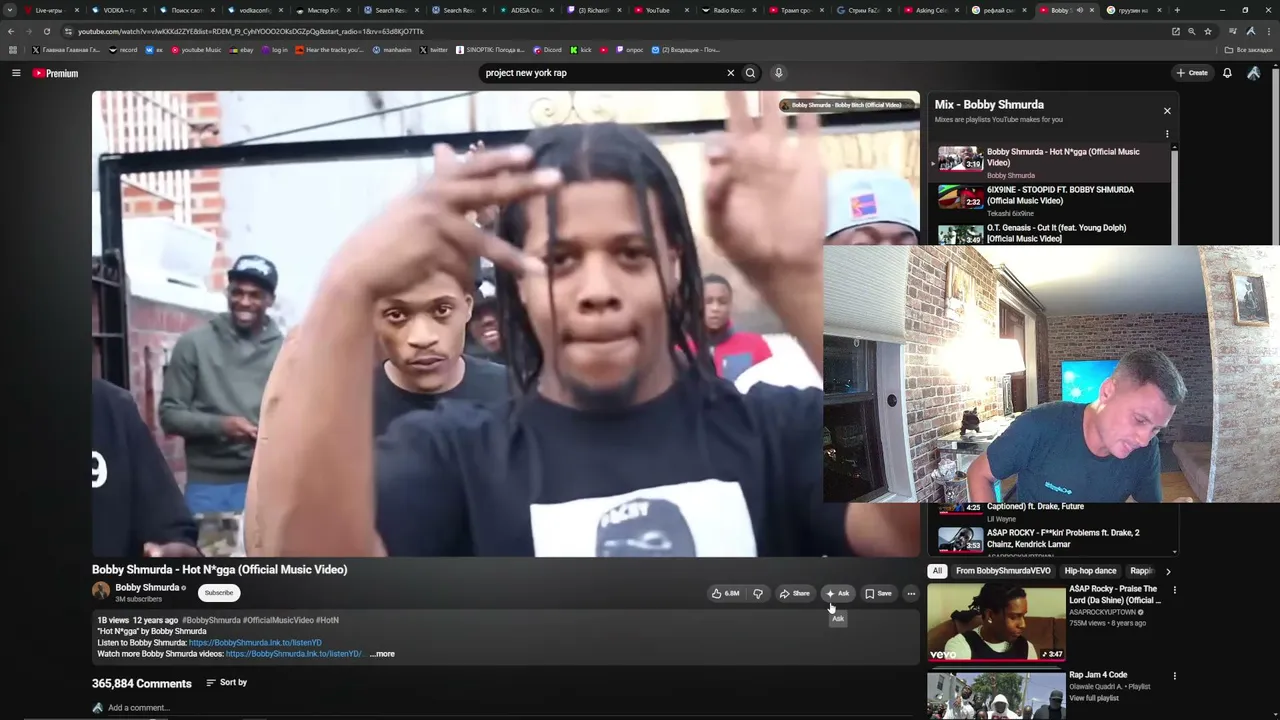Open the BobbyShmurda.lnk.to/listenYD link

pos(255,643)
